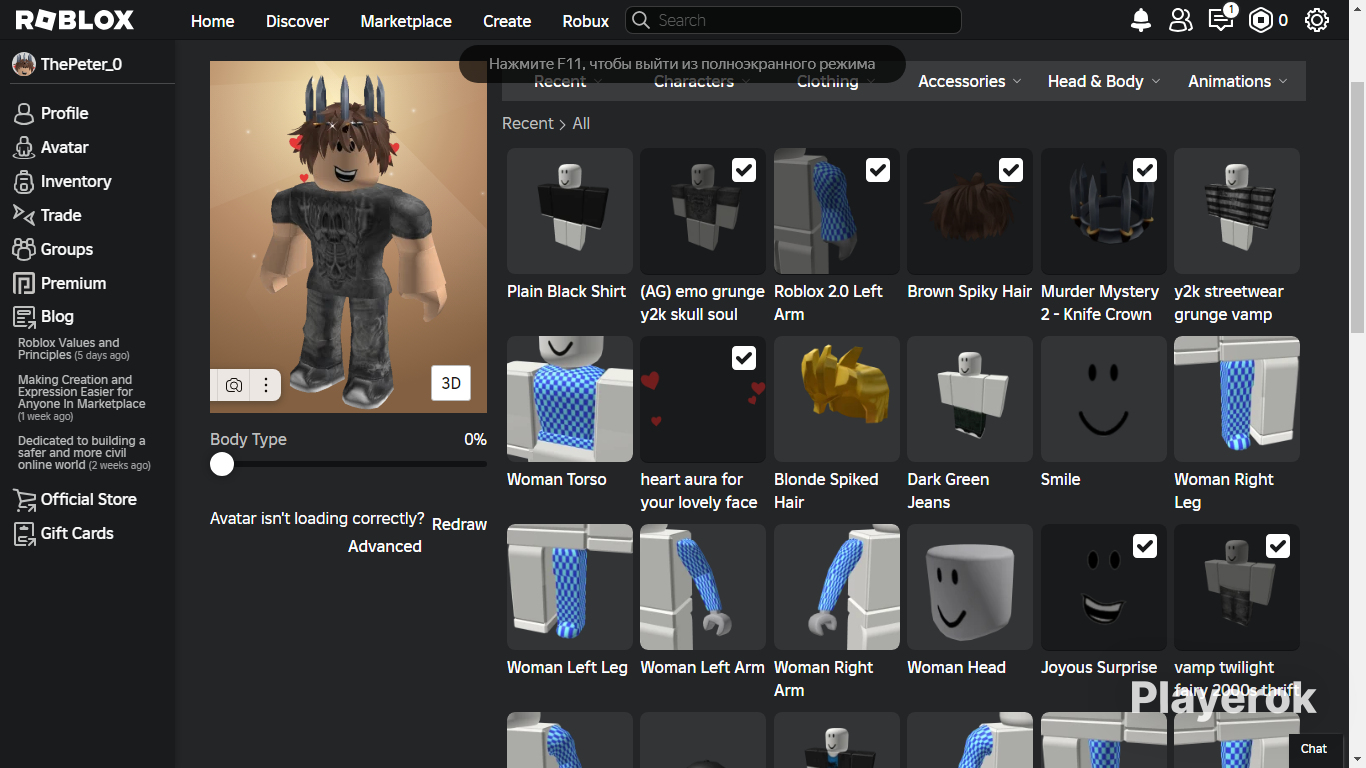Uncheck the vamp twilight item
This screenshot has width=1366, height=768.
tap(1278, 546)
